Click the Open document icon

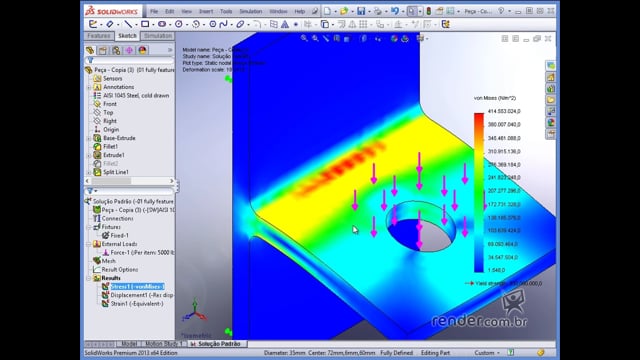[344, 11]
